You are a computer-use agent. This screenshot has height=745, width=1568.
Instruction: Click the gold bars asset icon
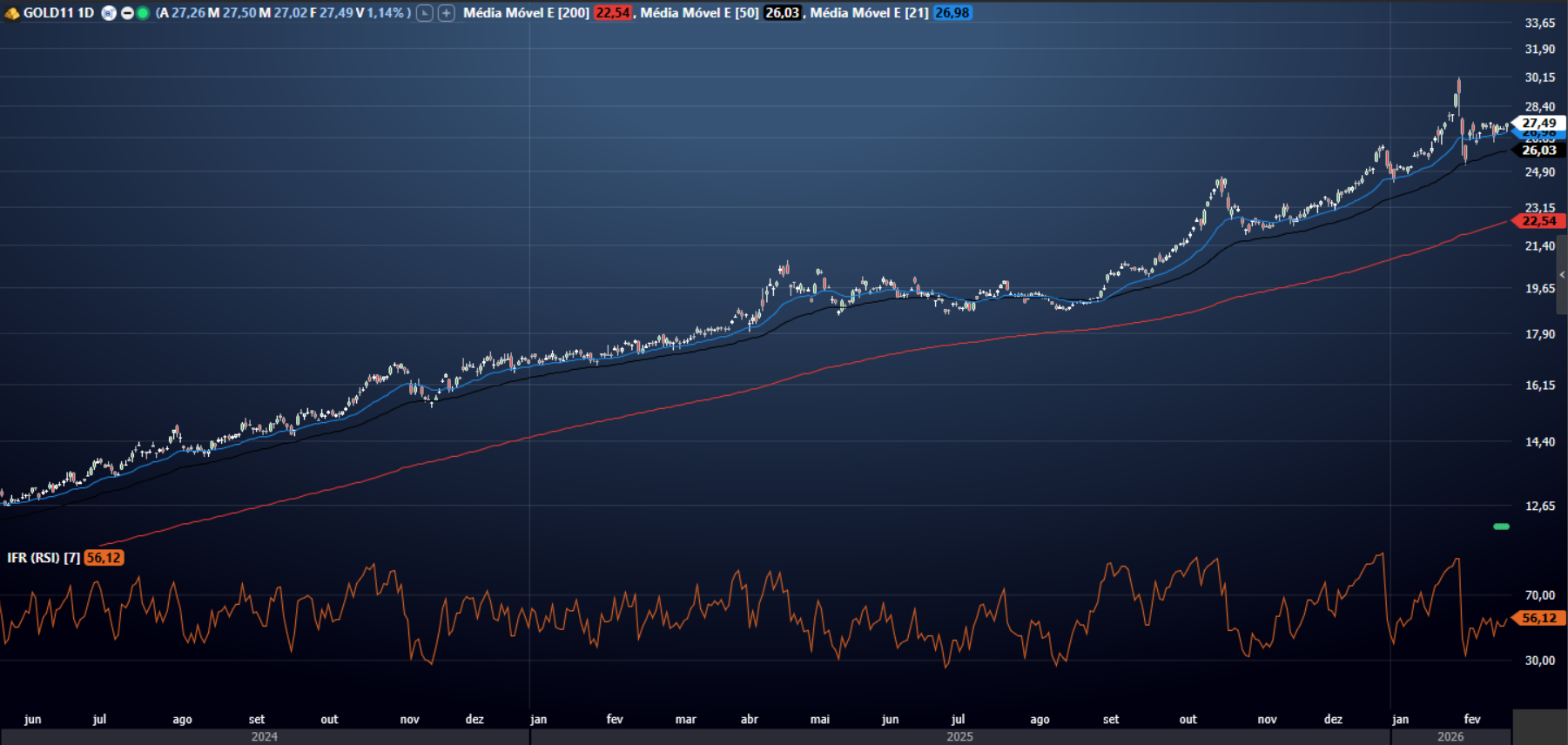11,13
